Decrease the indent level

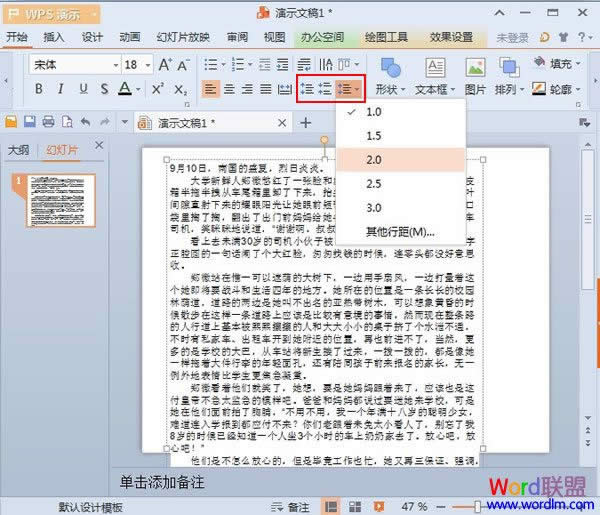[x=264, y=64]
